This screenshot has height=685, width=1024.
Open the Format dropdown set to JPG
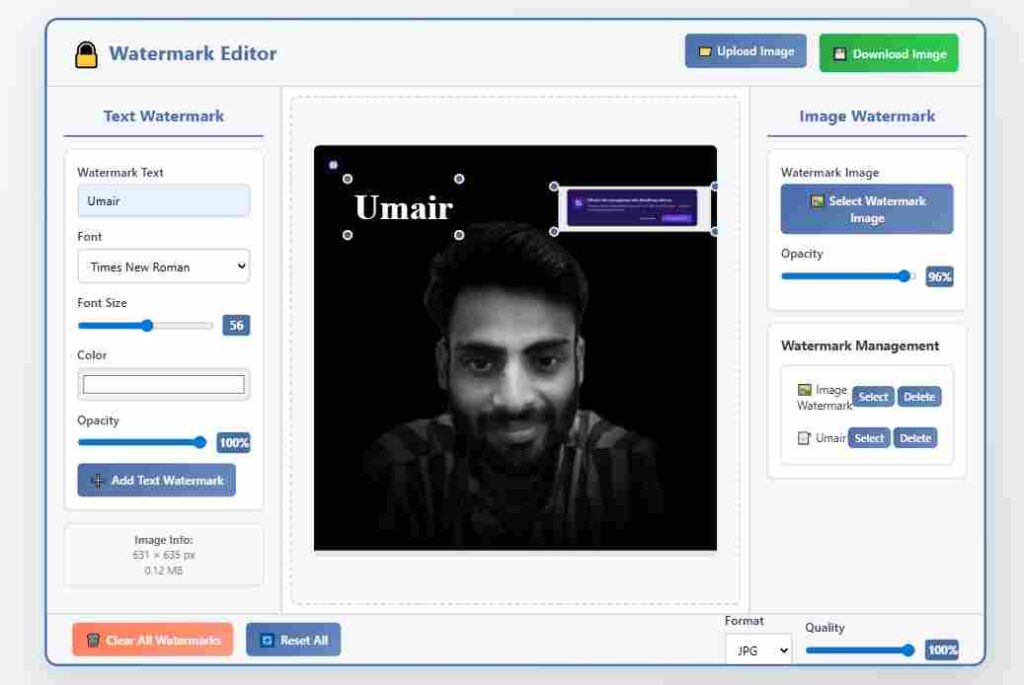coord(758,649)
